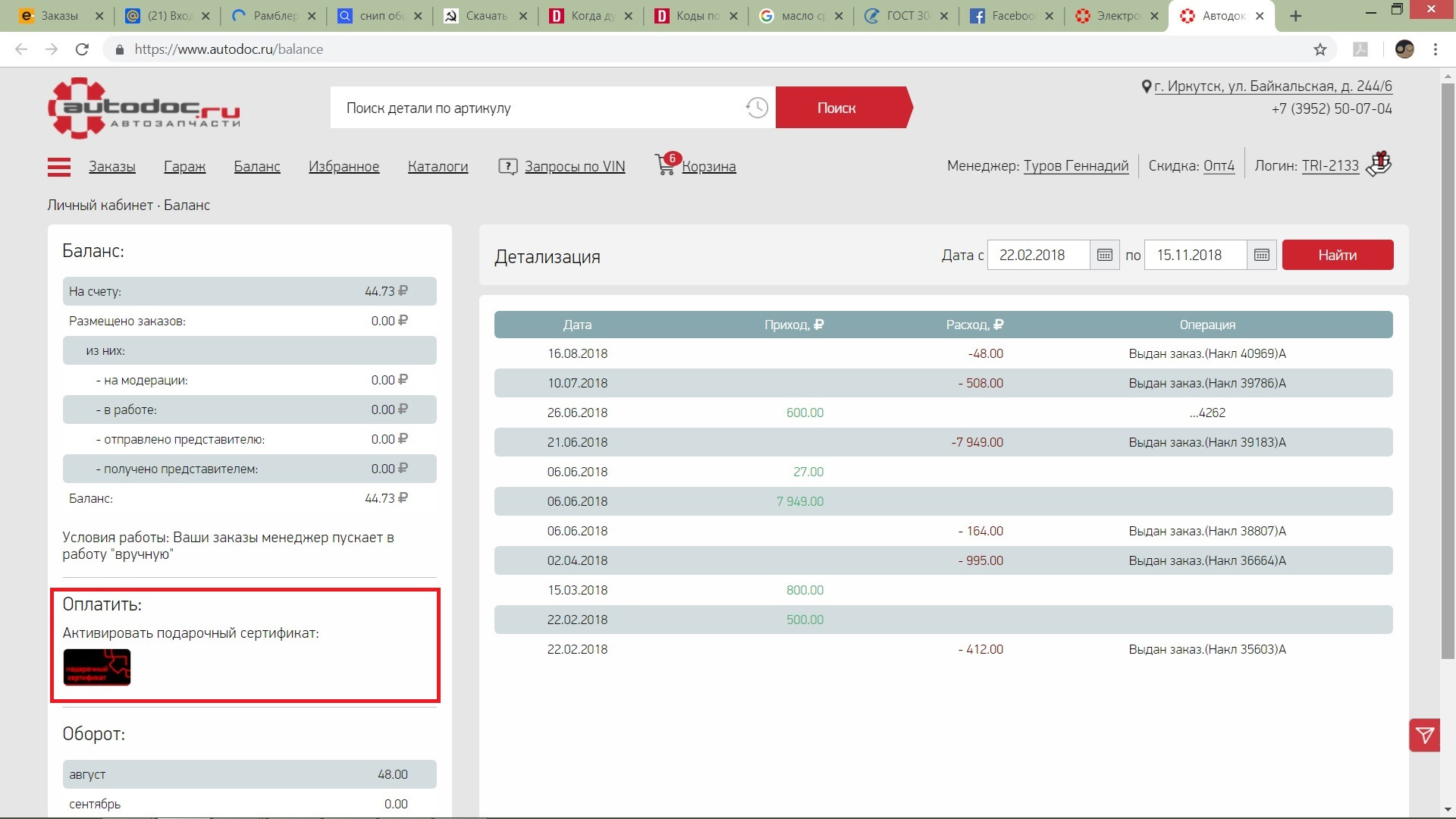Reload the page in the browser
The width and height of the screenshot is (1456, 819).
coord(82,49)
